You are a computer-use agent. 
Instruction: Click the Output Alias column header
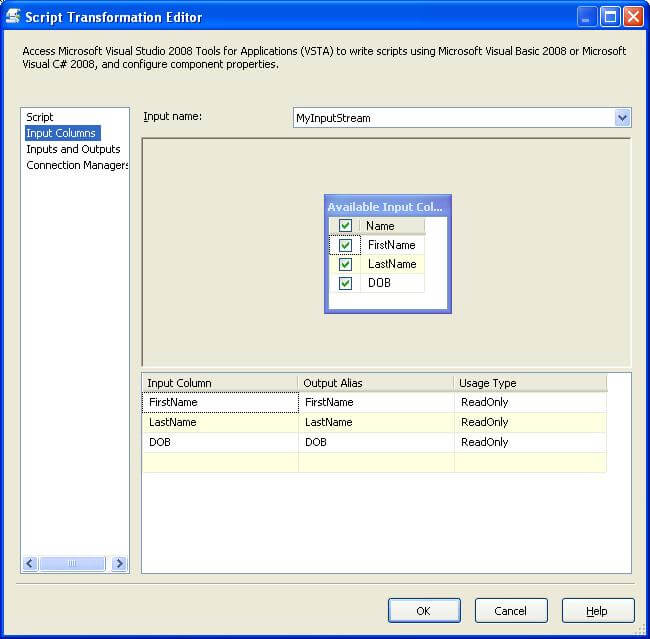(376, 383)
